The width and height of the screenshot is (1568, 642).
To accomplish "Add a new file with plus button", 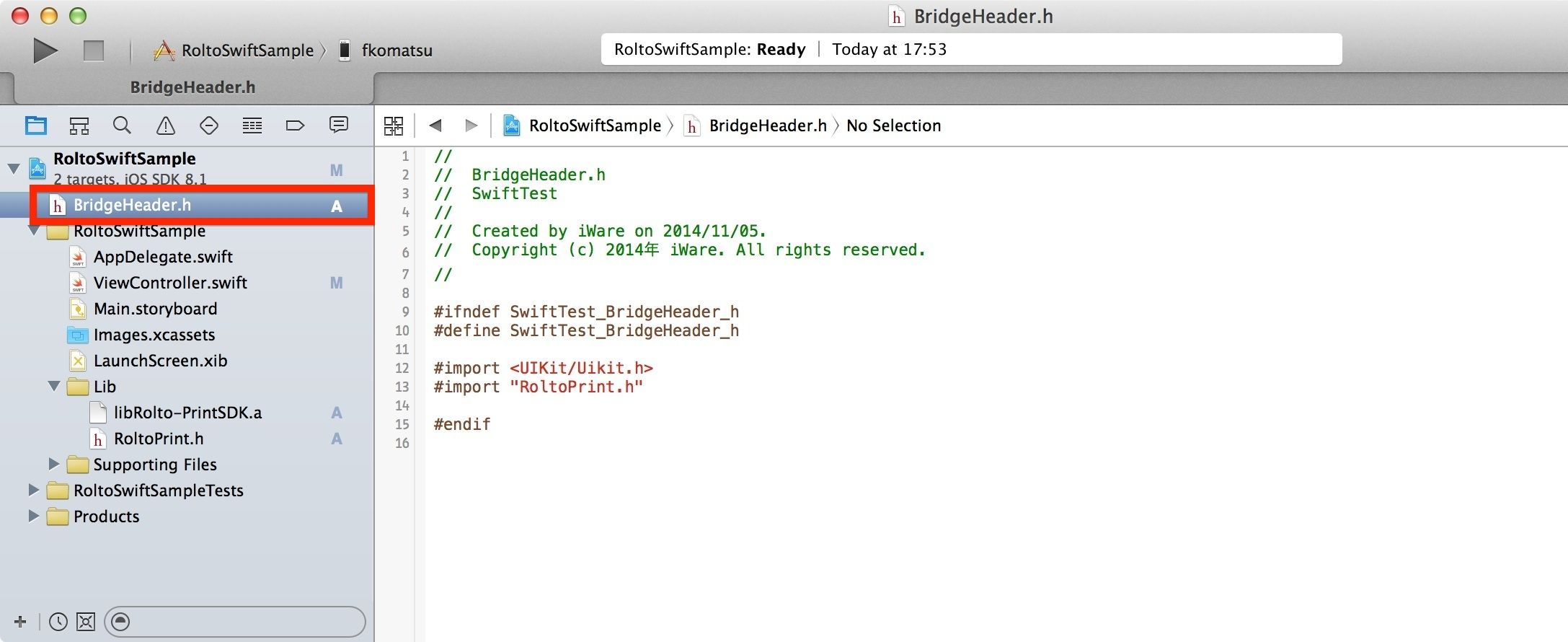I will pos(20,621).
